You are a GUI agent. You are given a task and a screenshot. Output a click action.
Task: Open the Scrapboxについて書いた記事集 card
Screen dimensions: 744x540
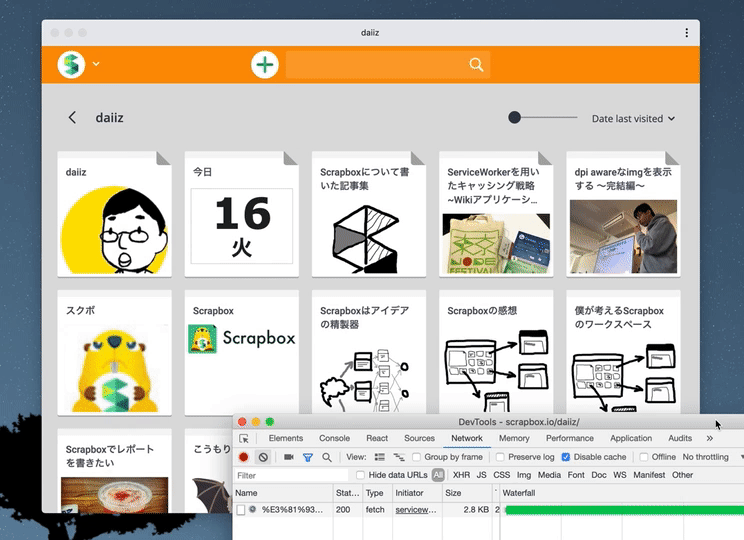369,214
